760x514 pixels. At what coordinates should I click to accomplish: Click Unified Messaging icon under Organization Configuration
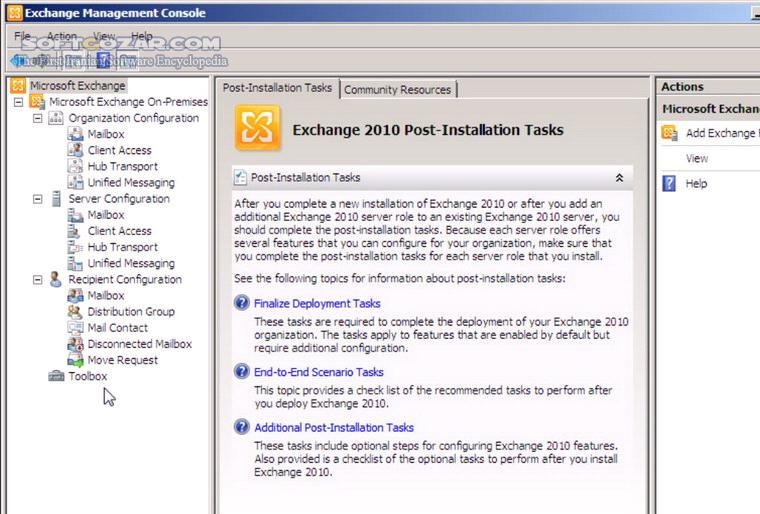tap(75, 182)
